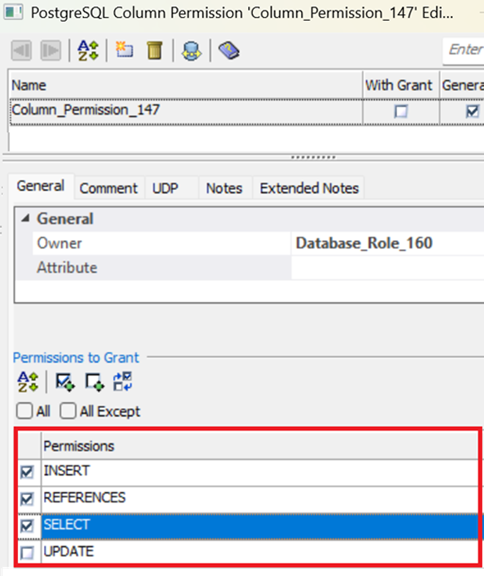Enable the All checkbox
The height and width of the screenshot is (576, 484).
(x=24, y=411)
